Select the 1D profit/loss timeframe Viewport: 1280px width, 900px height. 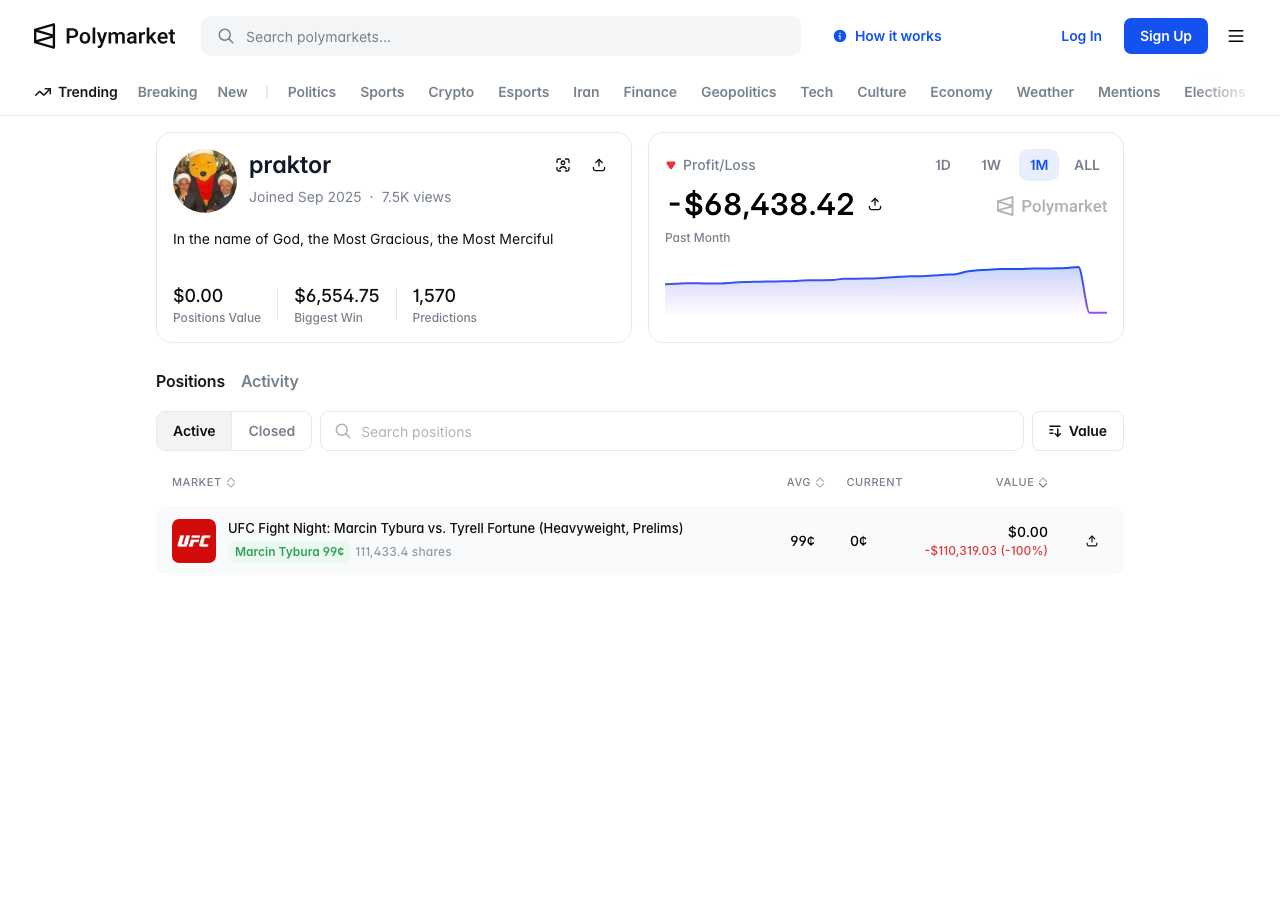point(942,165)
